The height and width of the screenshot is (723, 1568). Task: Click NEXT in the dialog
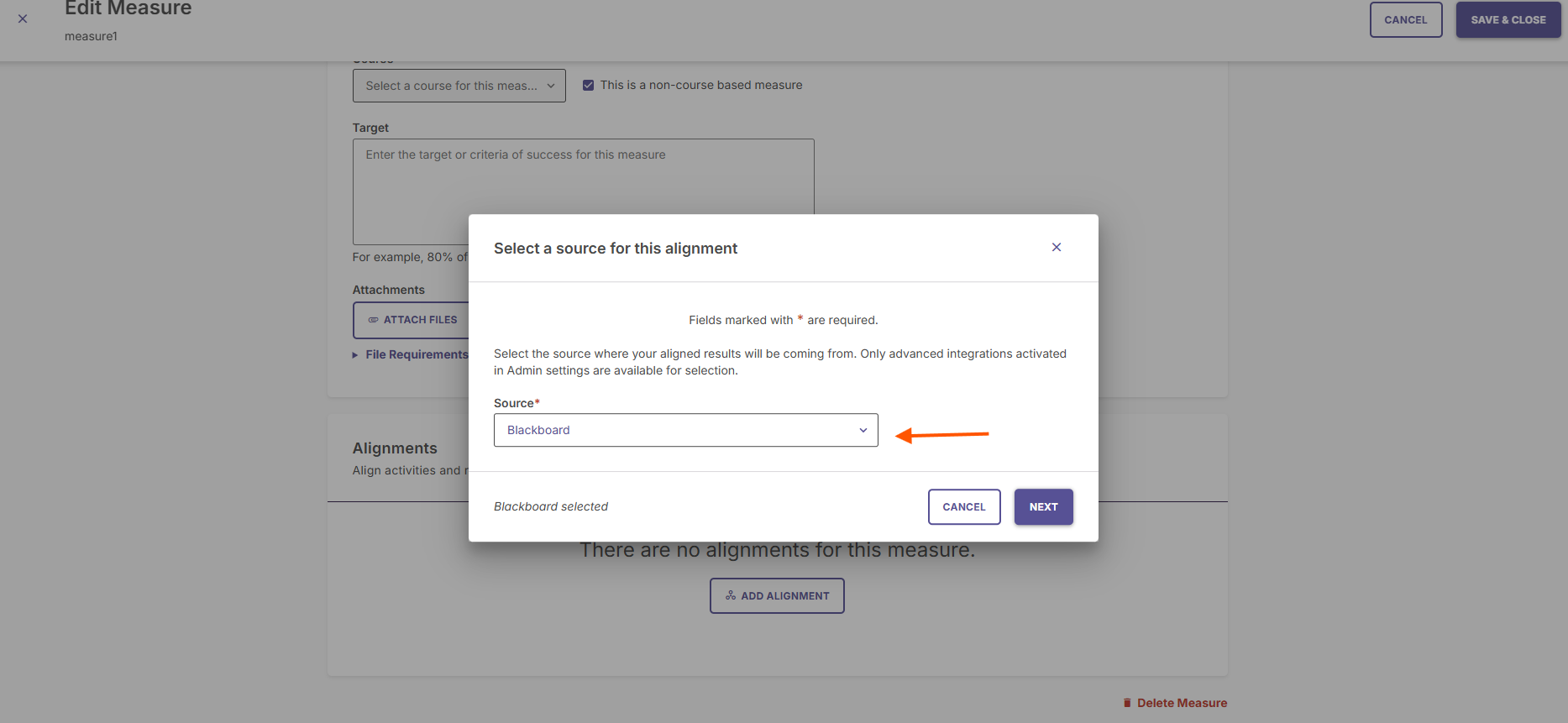click(1043, 507)
